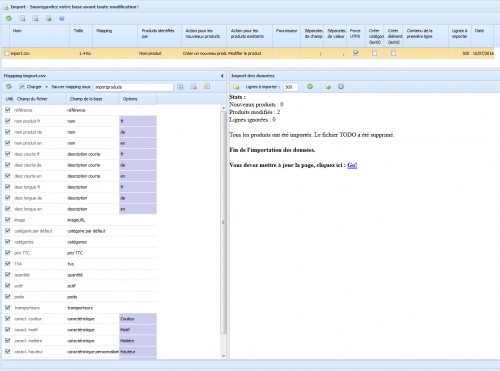Click the blue round icon in the Import des données toolbar
The height and width of the screenshot is (371, 500).
coord(341,86)
